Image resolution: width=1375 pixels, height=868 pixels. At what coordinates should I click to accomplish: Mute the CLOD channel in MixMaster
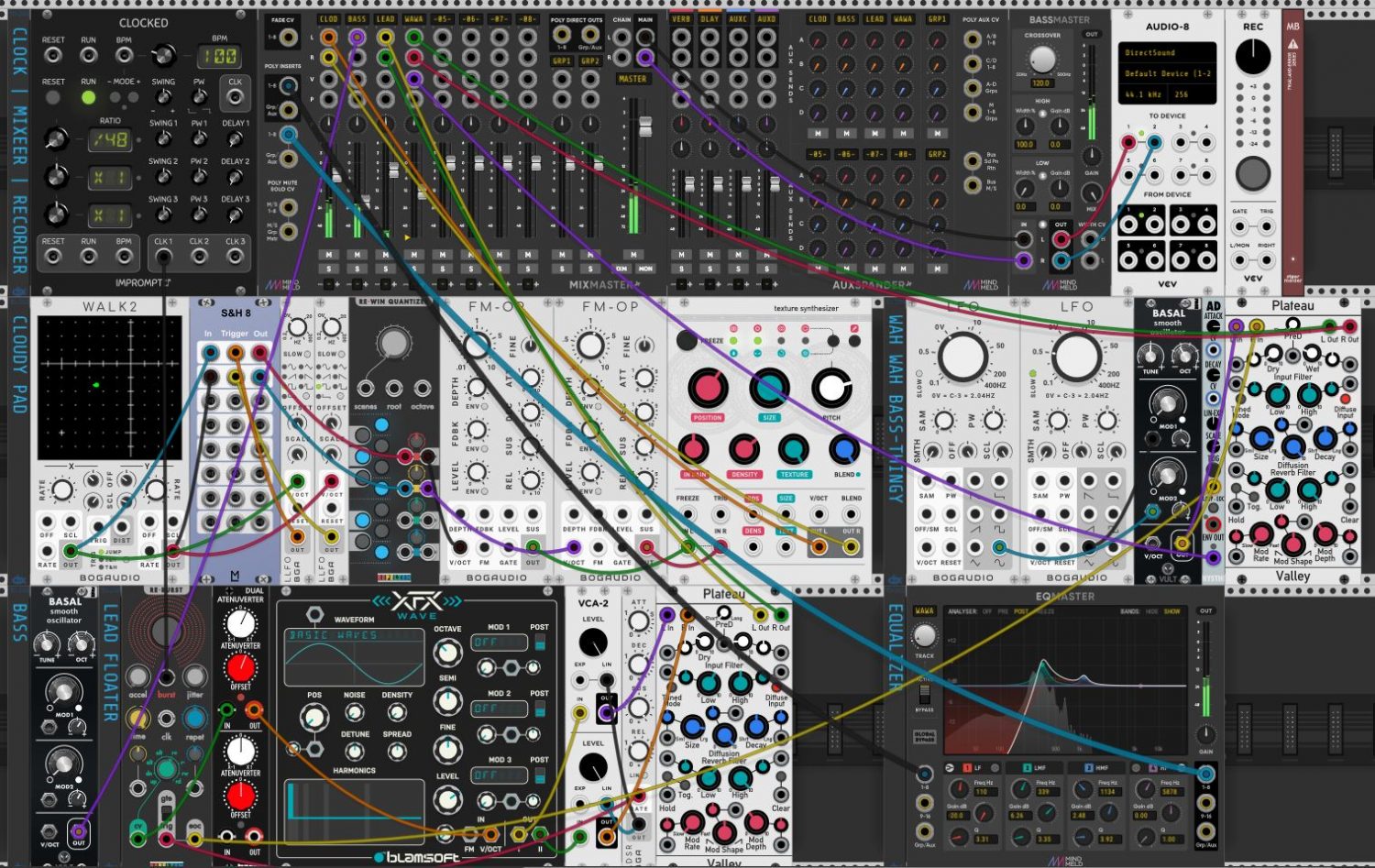pos(328,255)
